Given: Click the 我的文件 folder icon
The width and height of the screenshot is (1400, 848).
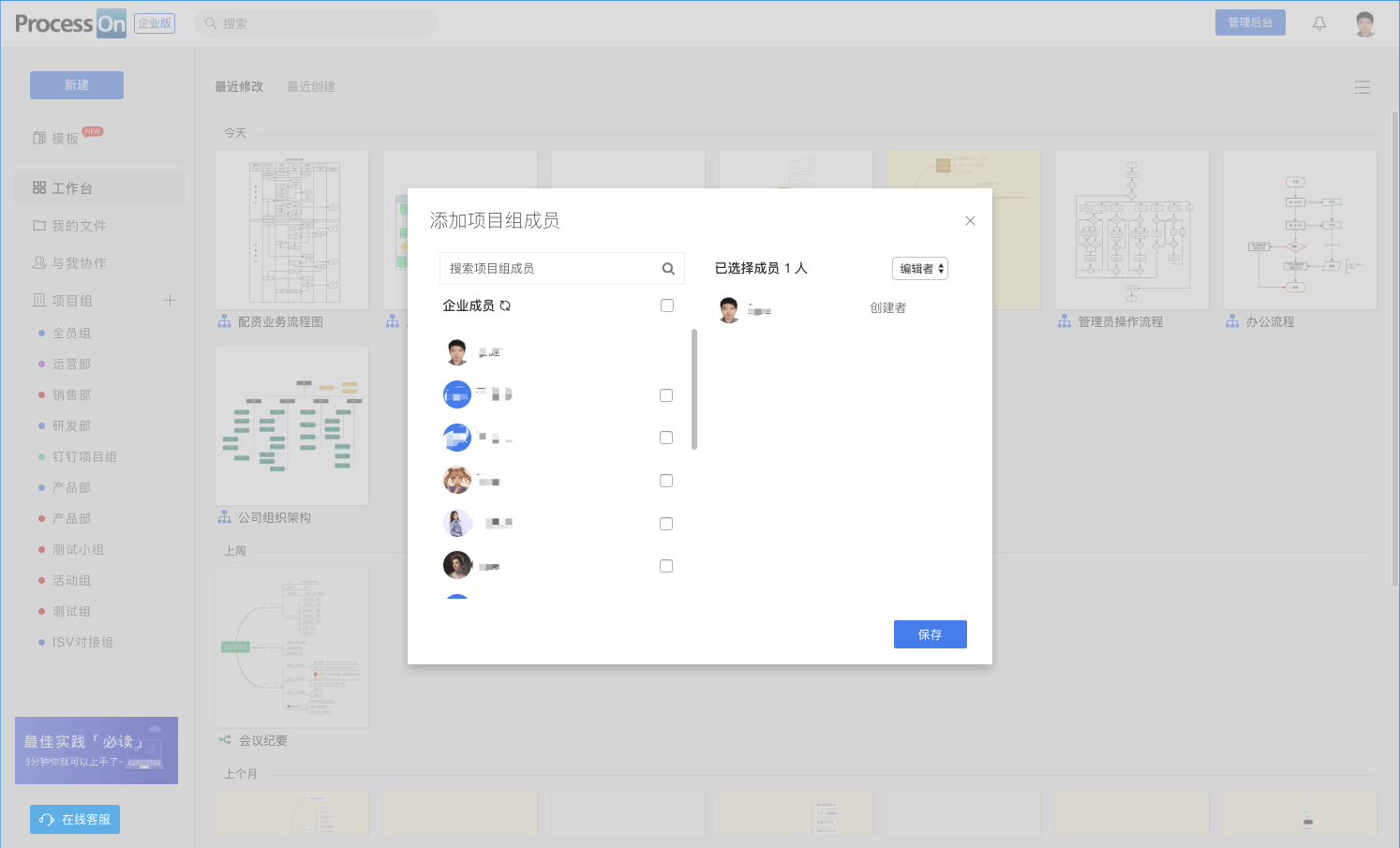Looking at the screenshot, I should pyautogui.click(x=39, y=226).
